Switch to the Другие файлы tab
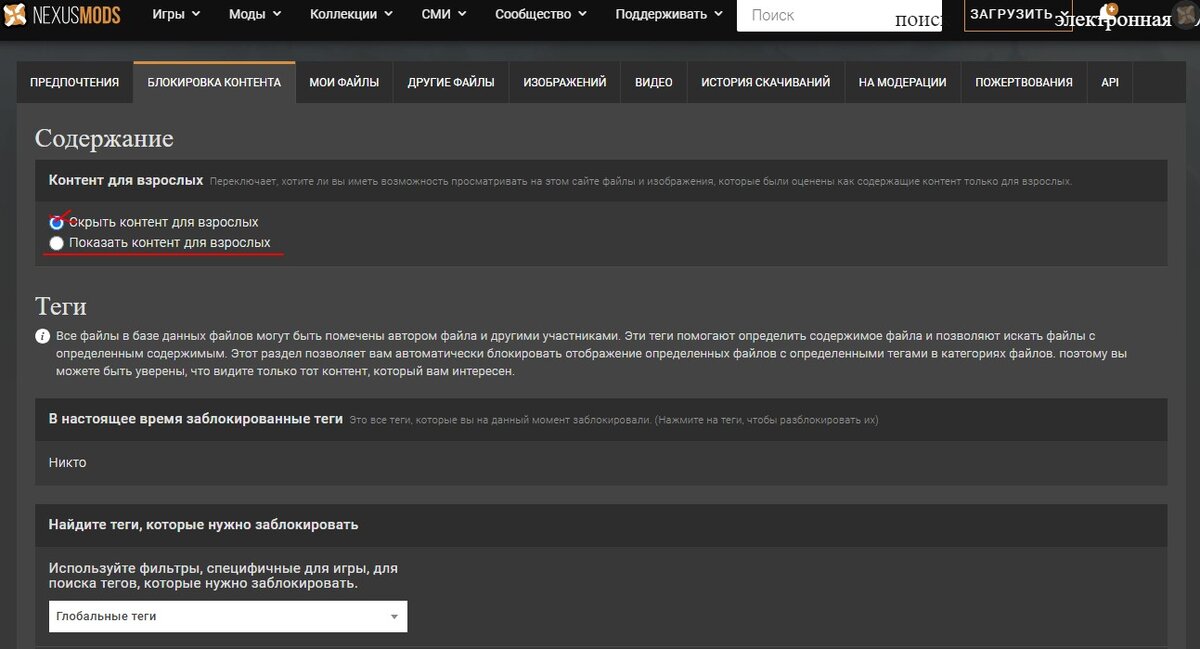1200x649 pixels. coord(451,83)
